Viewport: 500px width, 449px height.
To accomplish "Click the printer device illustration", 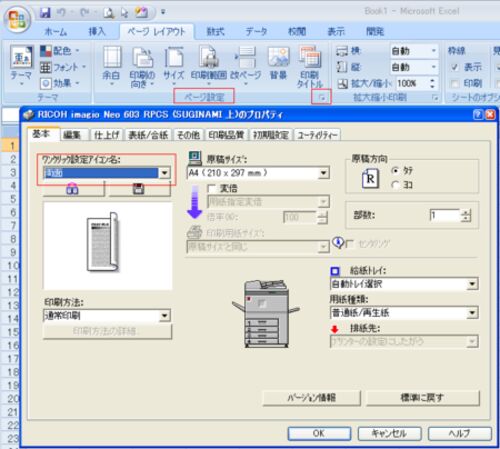I will pyautogui.click(x=265, y=313).
